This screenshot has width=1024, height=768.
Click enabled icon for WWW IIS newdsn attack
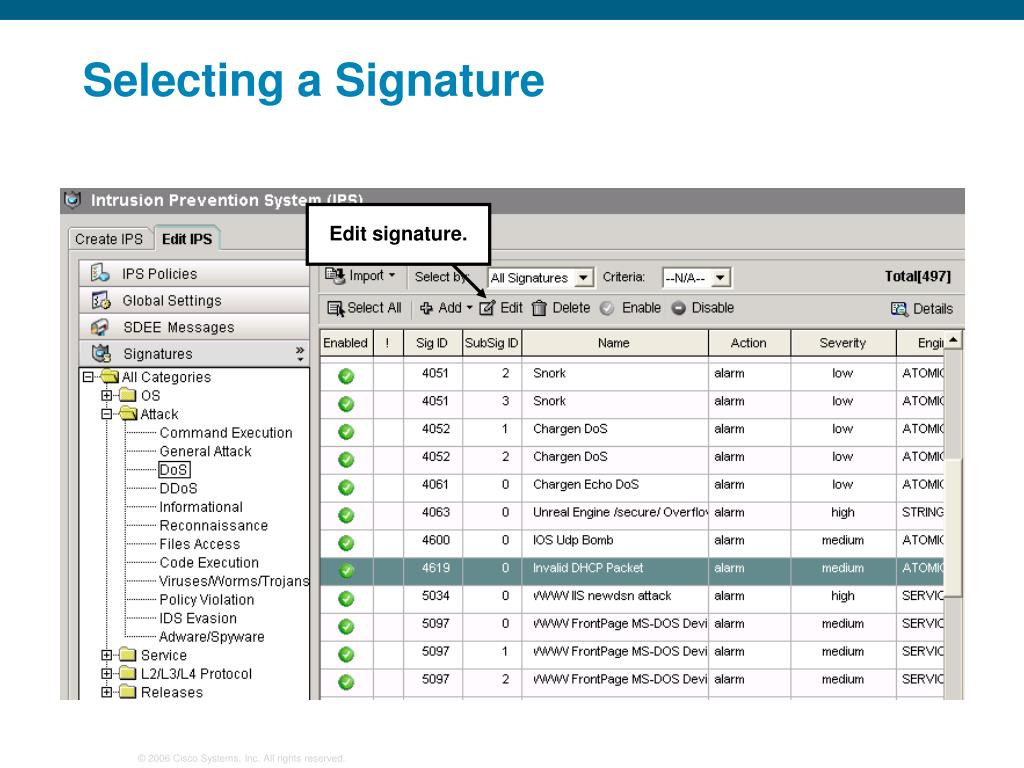[x=346, y=598]
